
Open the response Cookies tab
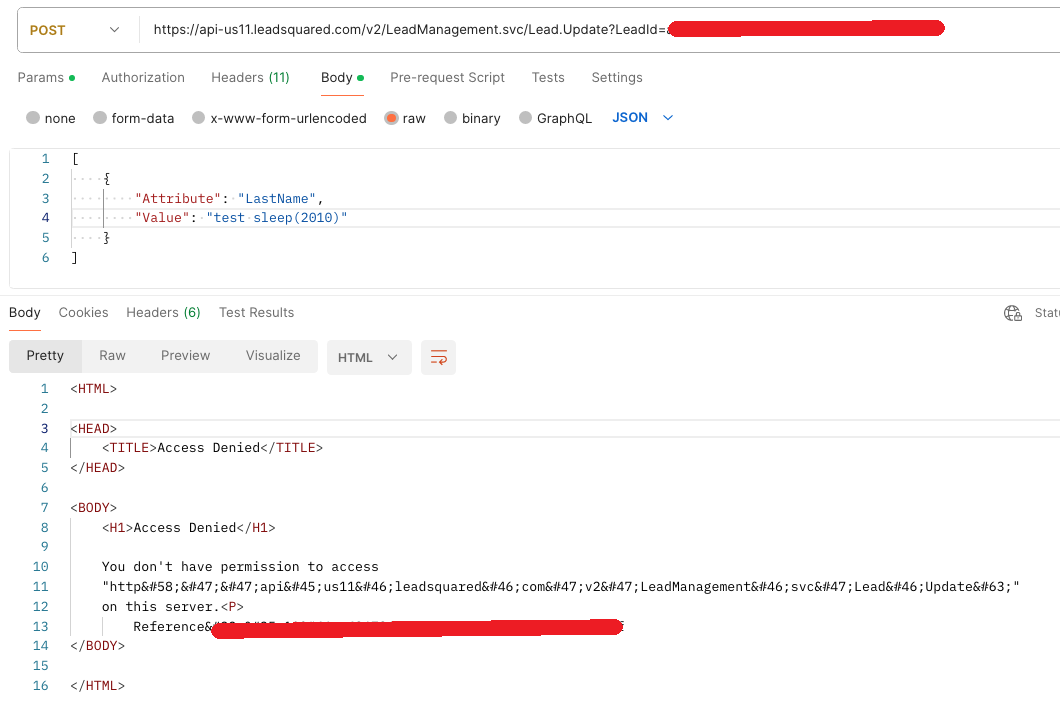point(83,312)
